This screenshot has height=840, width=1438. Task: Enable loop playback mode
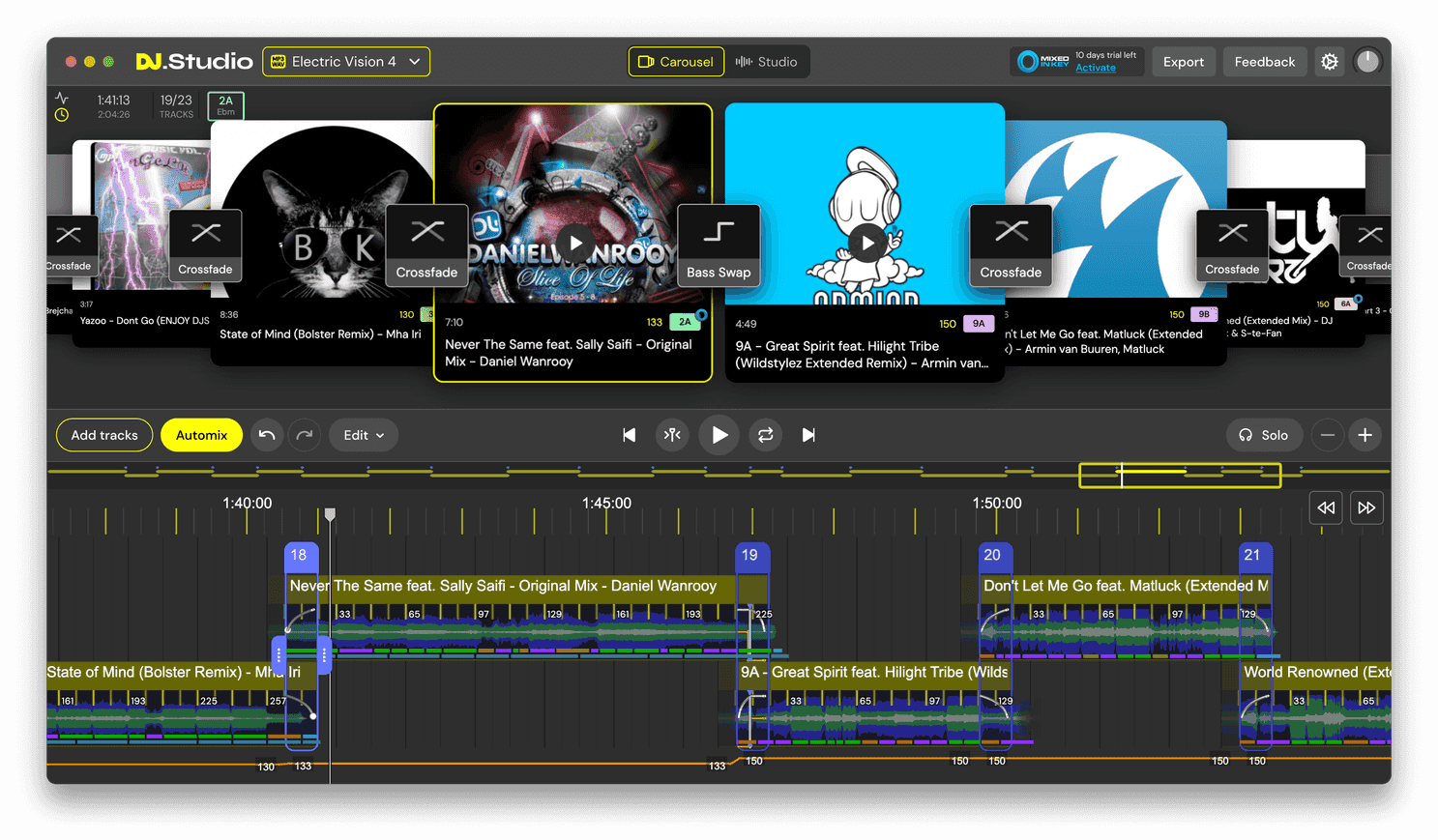click(x=765, y=435)
